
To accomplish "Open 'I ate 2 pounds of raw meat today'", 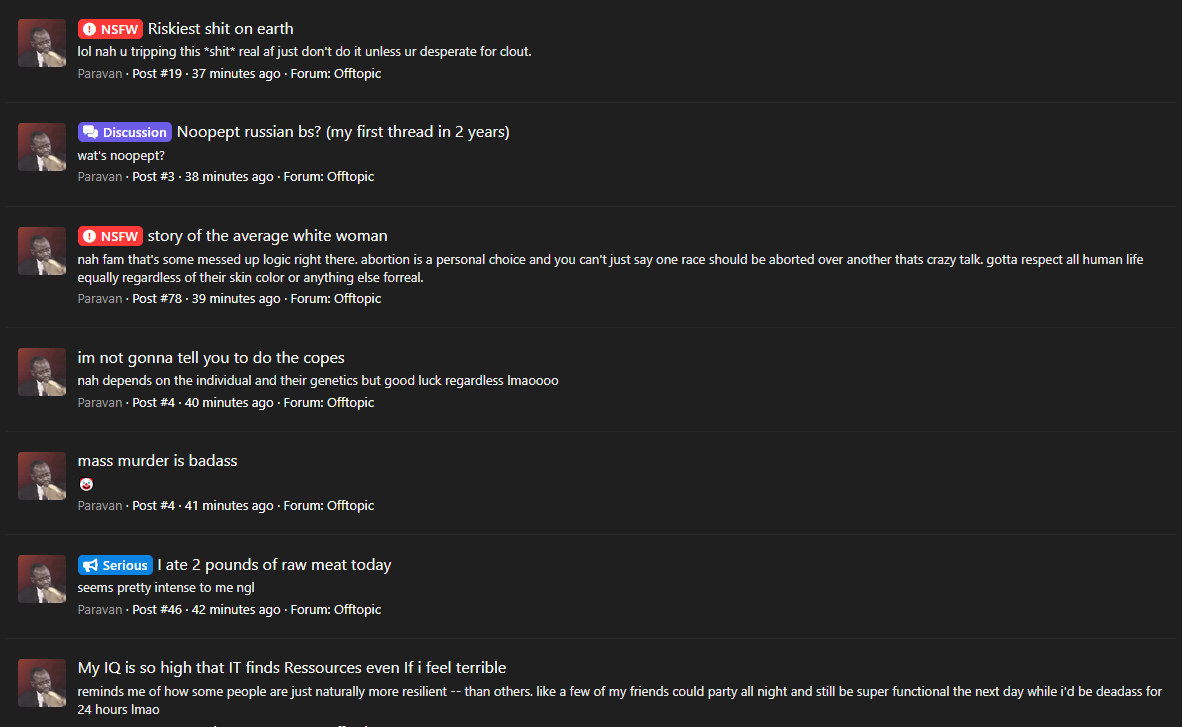I will click(x=274, y=565).
